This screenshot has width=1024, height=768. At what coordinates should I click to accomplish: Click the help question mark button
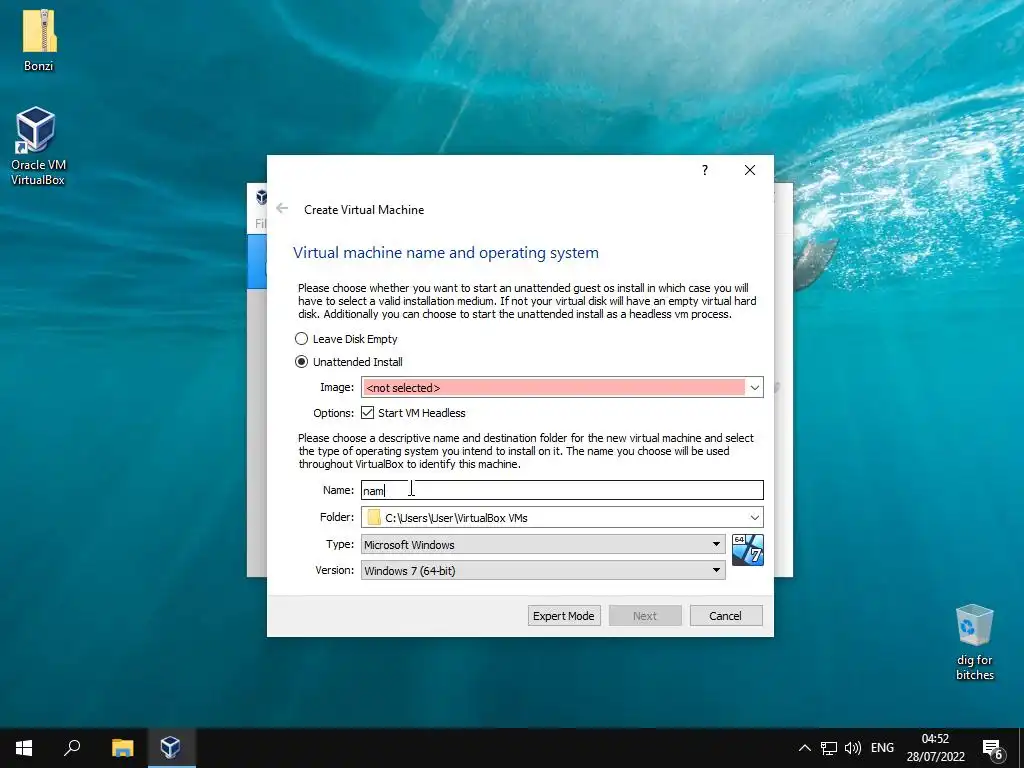click(x=705, y=170)
